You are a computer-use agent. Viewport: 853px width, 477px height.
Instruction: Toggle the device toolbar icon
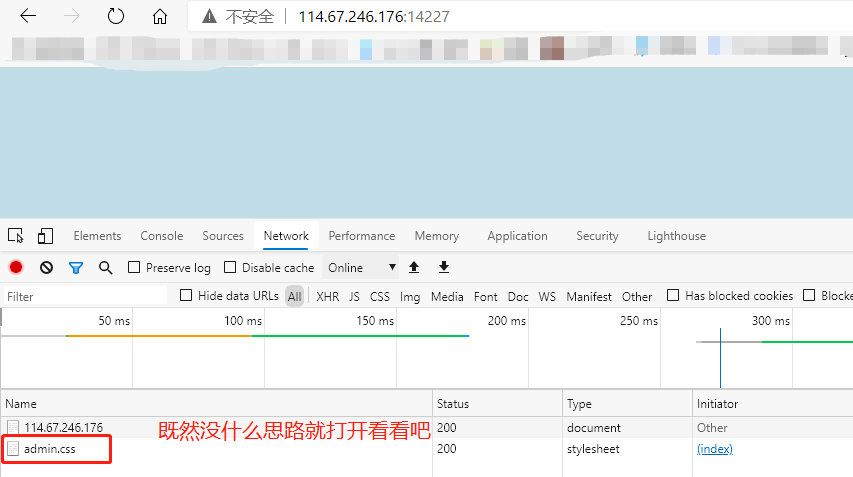(45, 236)
